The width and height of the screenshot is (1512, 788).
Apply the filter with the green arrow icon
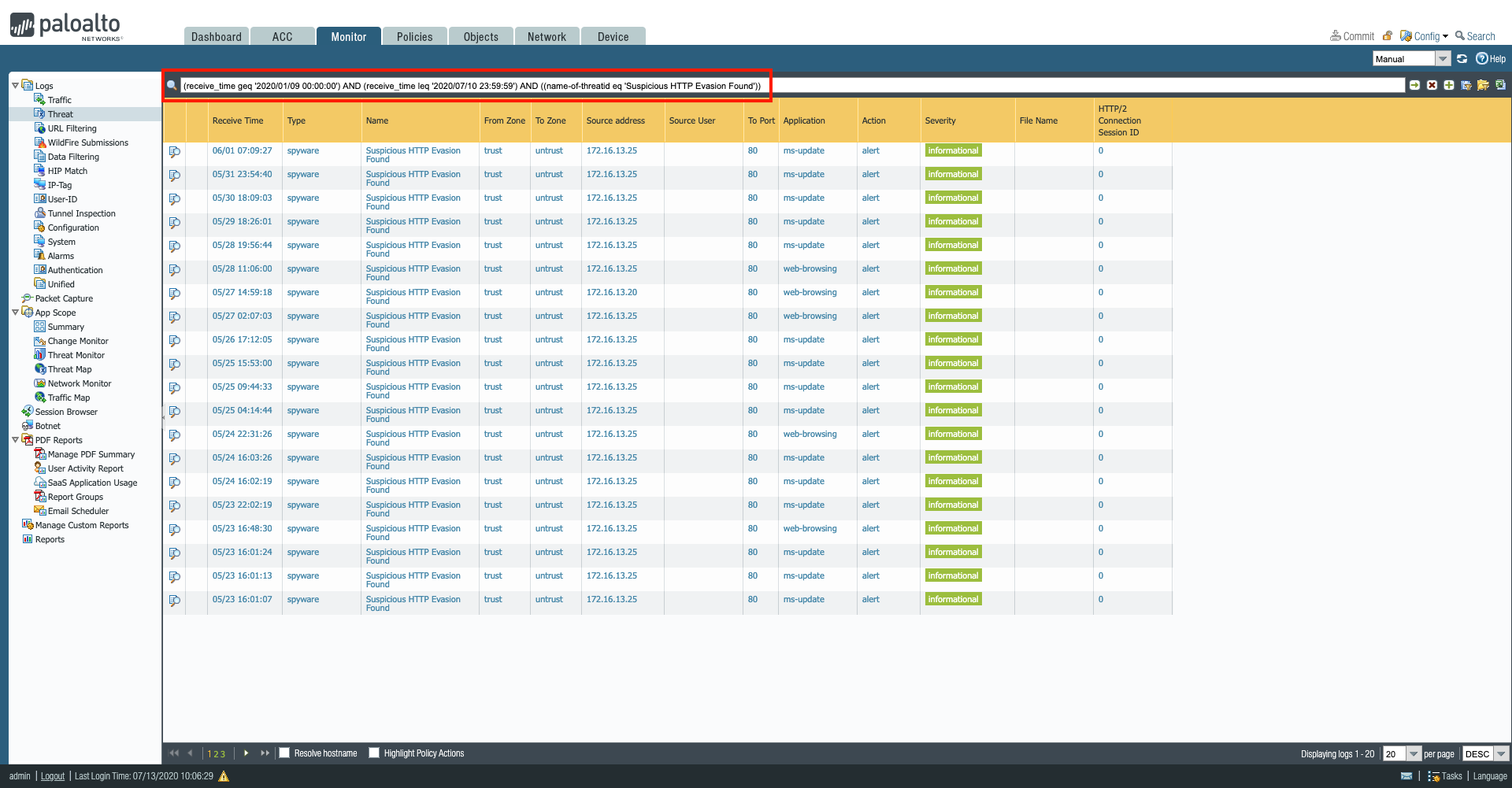(1415, 84)
